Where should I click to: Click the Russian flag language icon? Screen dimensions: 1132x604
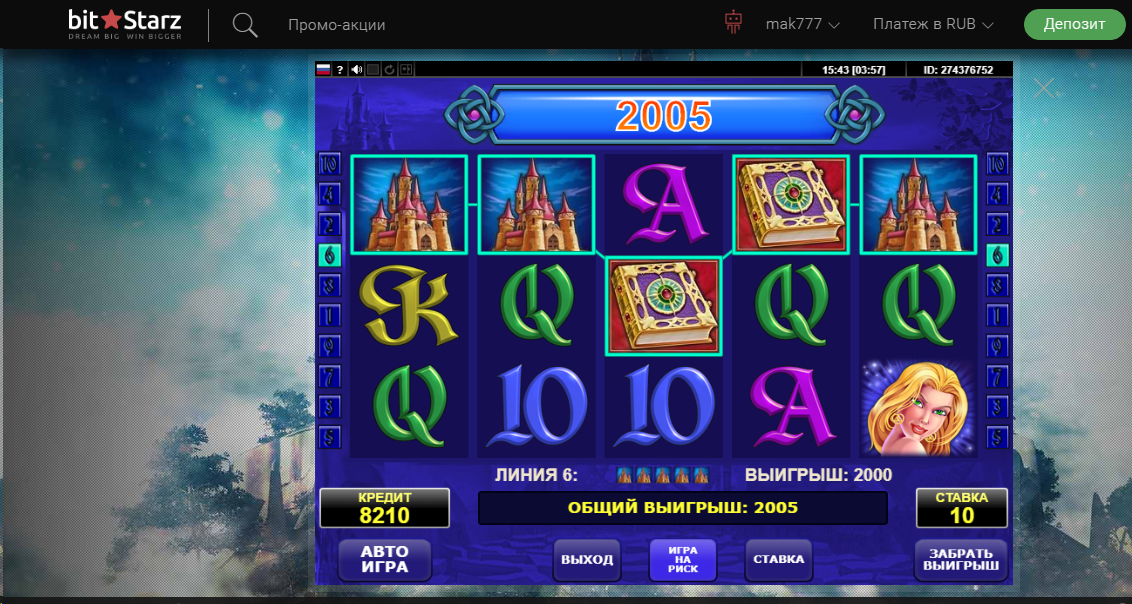[323, 69]
